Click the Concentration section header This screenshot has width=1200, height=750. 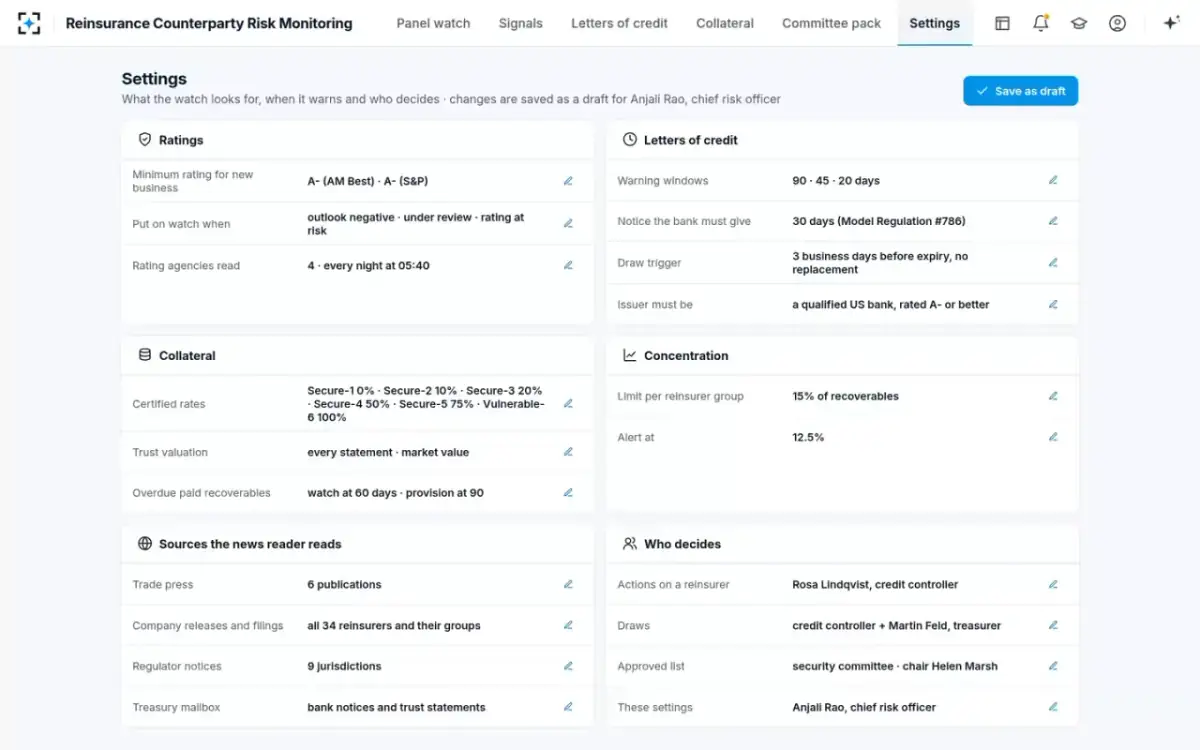pyautogui.click(x=686, y=355)
